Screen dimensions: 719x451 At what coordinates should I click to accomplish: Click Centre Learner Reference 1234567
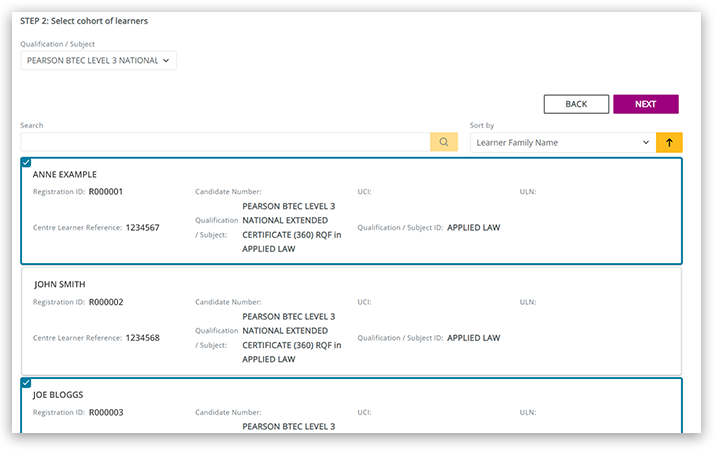142,227
